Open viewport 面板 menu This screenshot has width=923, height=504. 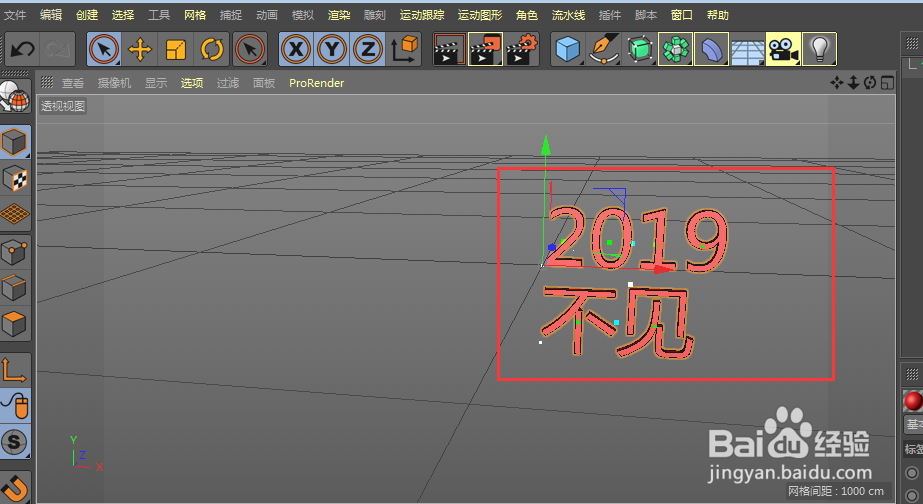[x=264, y=83]
